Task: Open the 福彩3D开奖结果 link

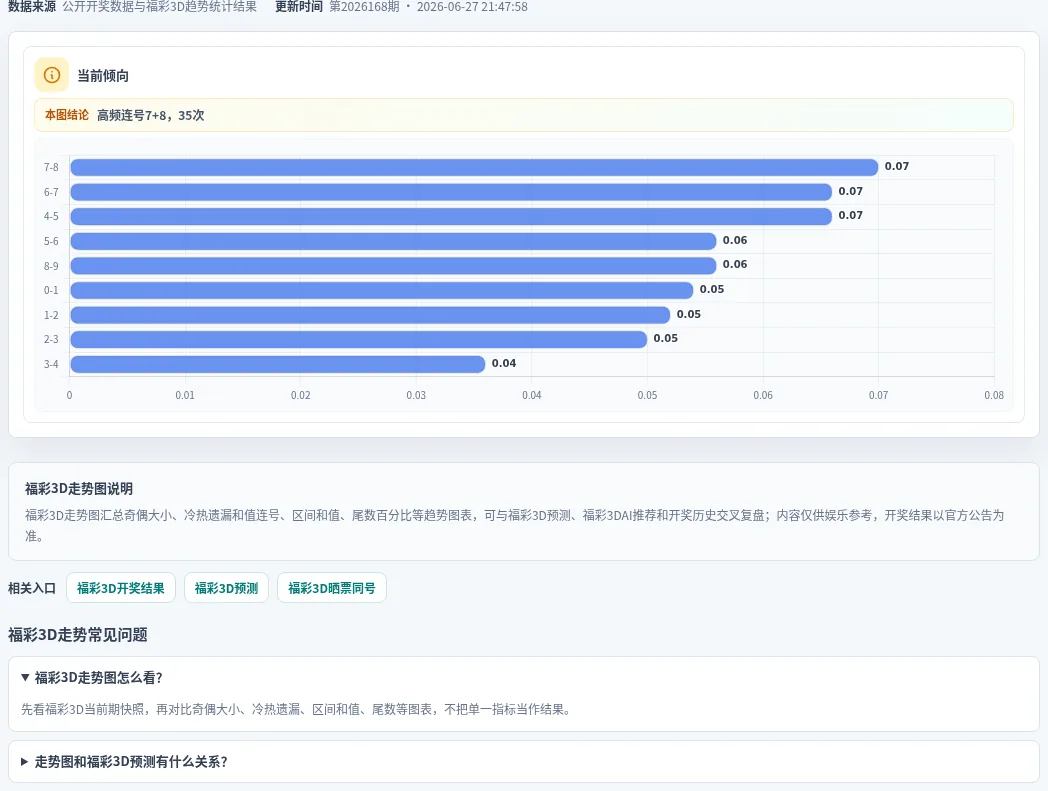Action: point(120,588)
